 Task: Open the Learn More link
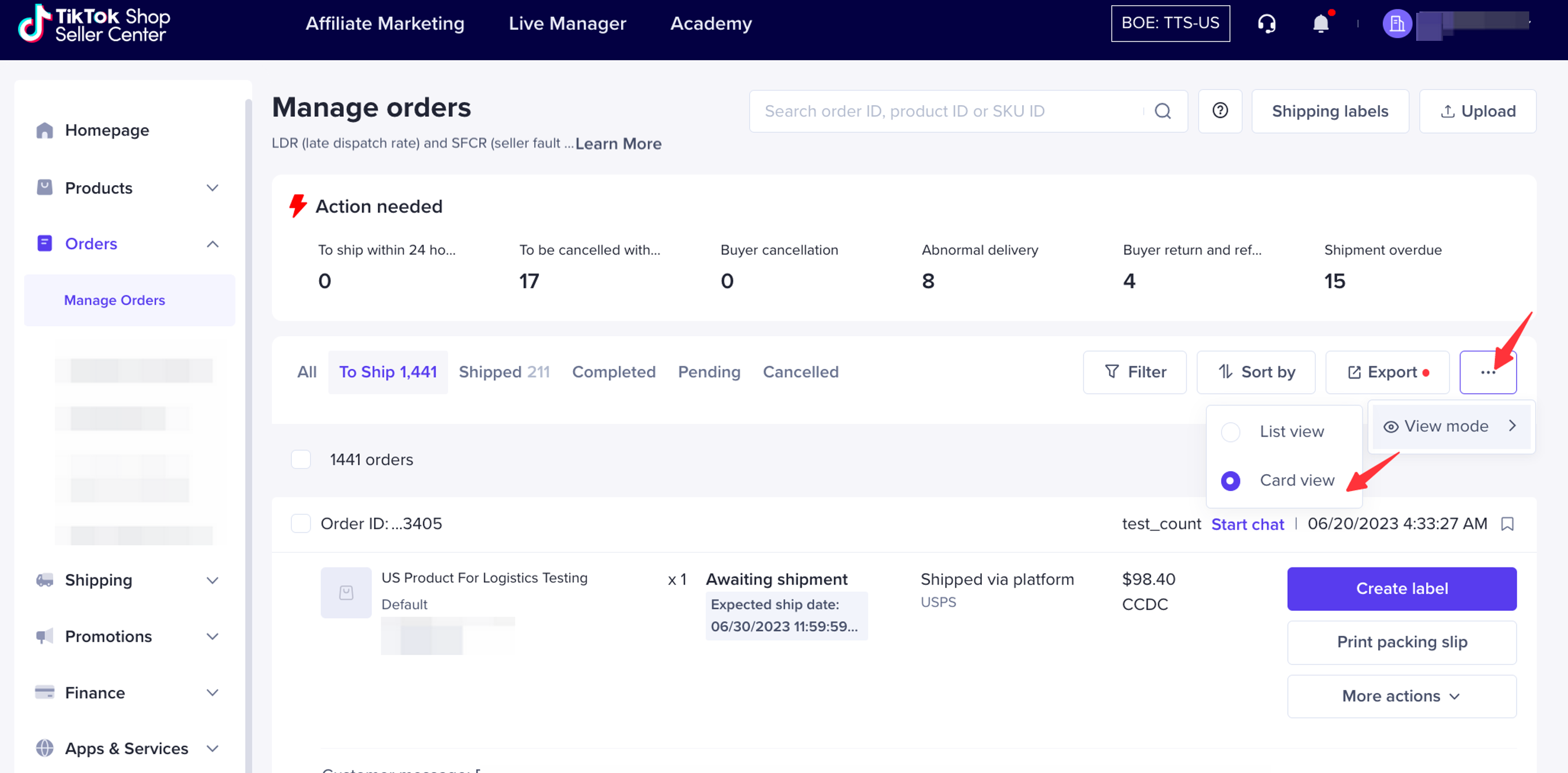(618, 144)
